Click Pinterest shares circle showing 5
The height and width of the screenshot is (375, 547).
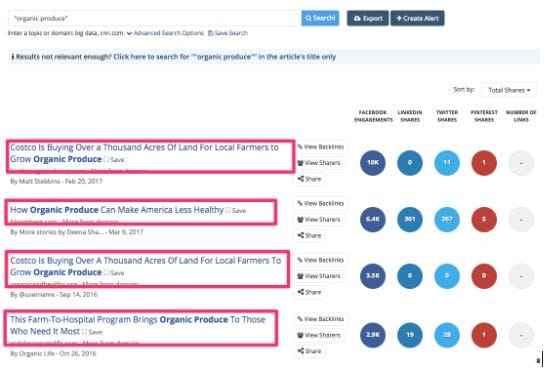[484, 219]
